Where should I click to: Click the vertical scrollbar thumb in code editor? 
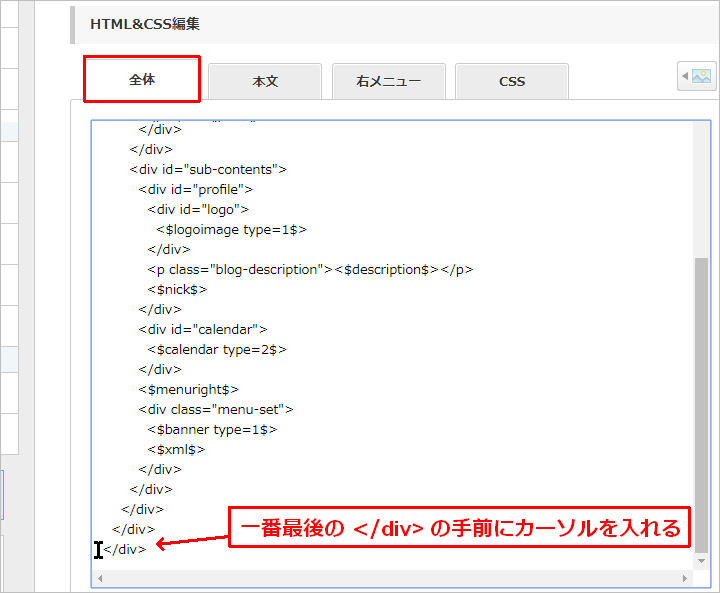point(701,404)
